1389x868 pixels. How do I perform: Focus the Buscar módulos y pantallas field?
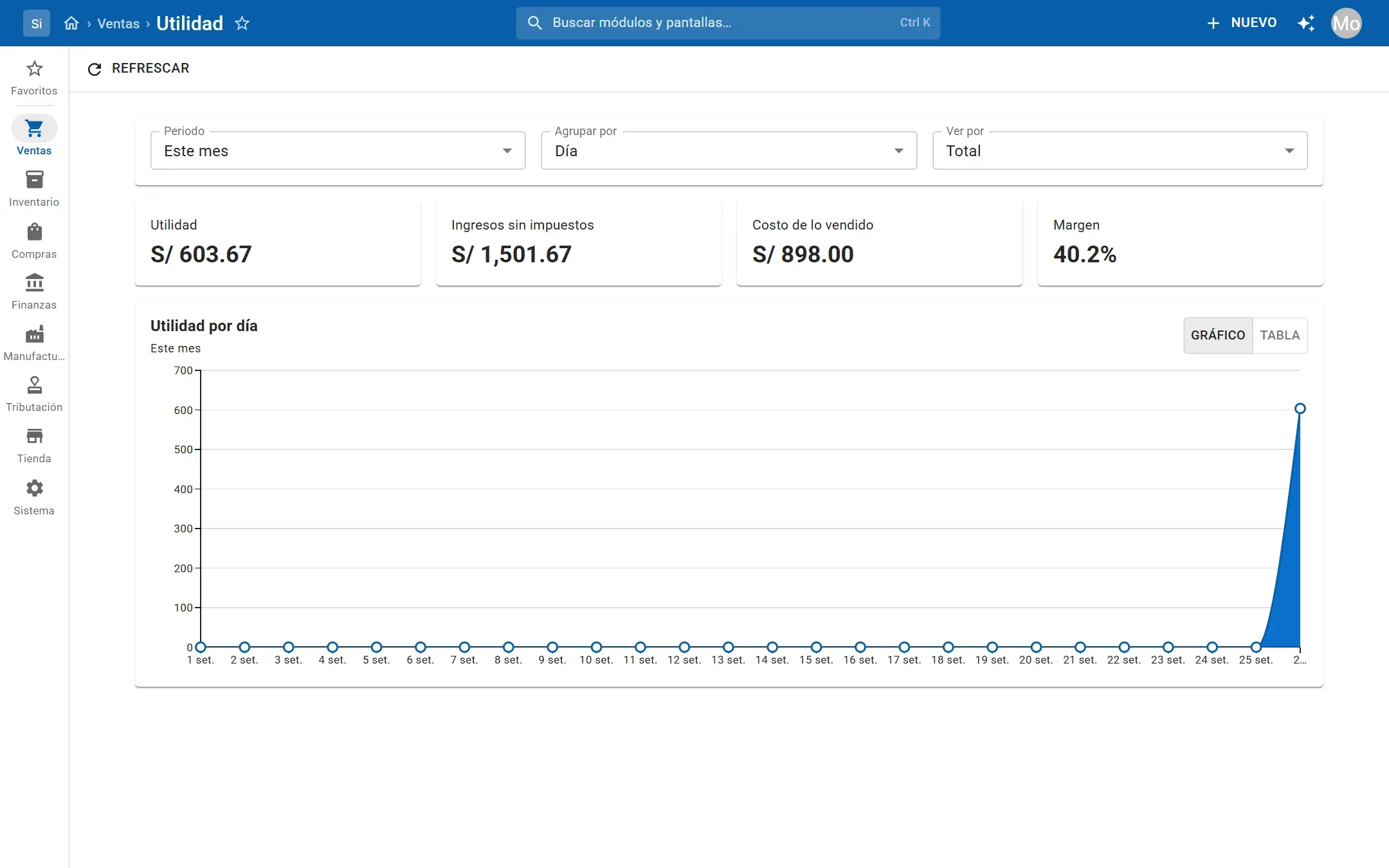point(728,23)
